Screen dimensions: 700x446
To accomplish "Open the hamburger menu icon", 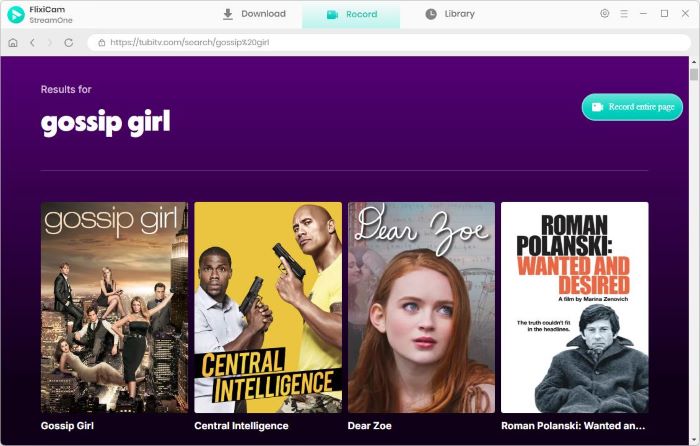I will 624,14.
